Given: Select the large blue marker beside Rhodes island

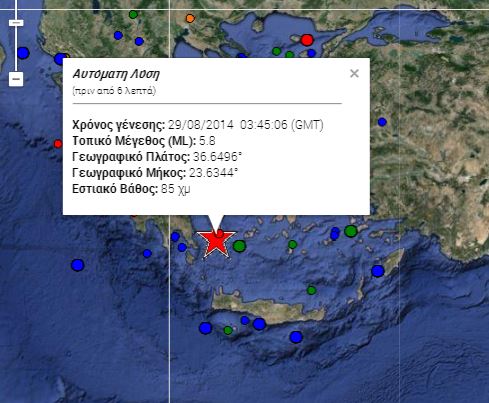Looking at the screenshot, I should pos(378,271).
